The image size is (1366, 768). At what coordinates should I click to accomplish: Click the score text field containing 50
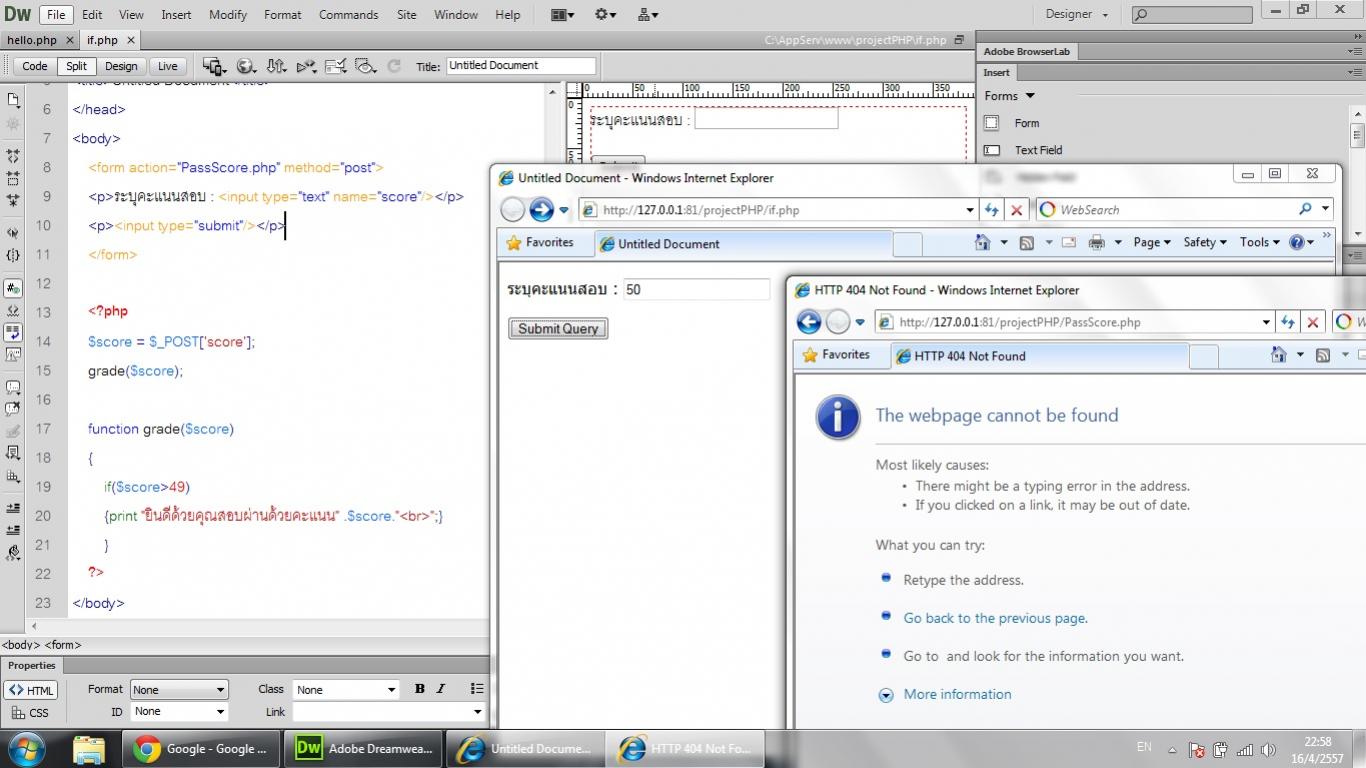tap(696, 290)
